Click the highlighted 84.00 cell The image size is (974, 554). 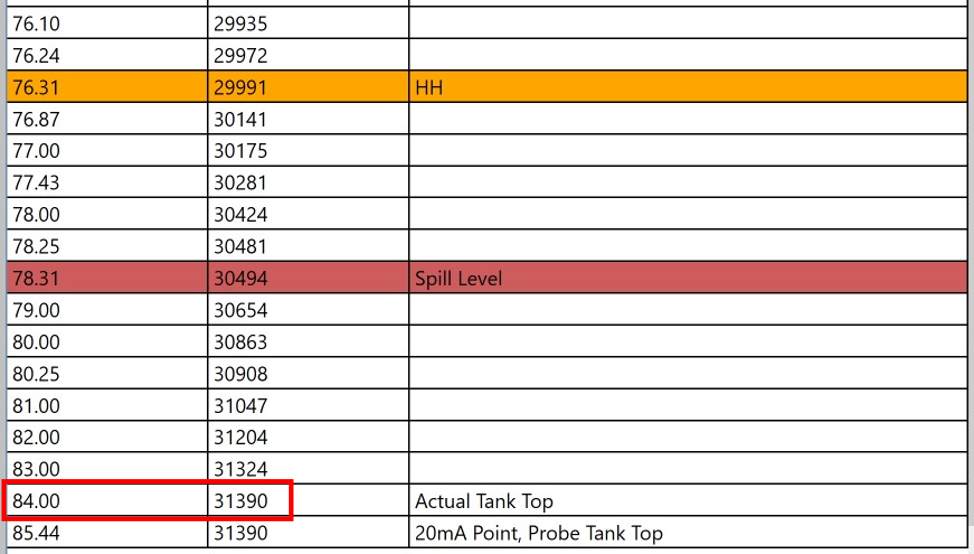tap(107, 501)
